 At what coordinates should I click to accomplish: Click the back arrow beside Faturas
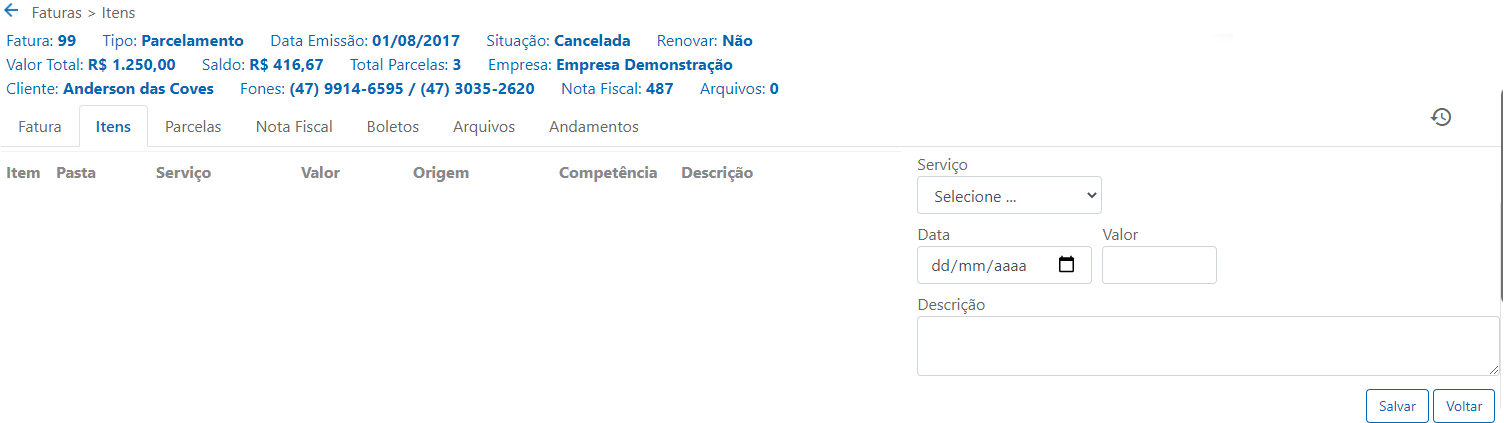pyautogui.click(x=12, y=12)
